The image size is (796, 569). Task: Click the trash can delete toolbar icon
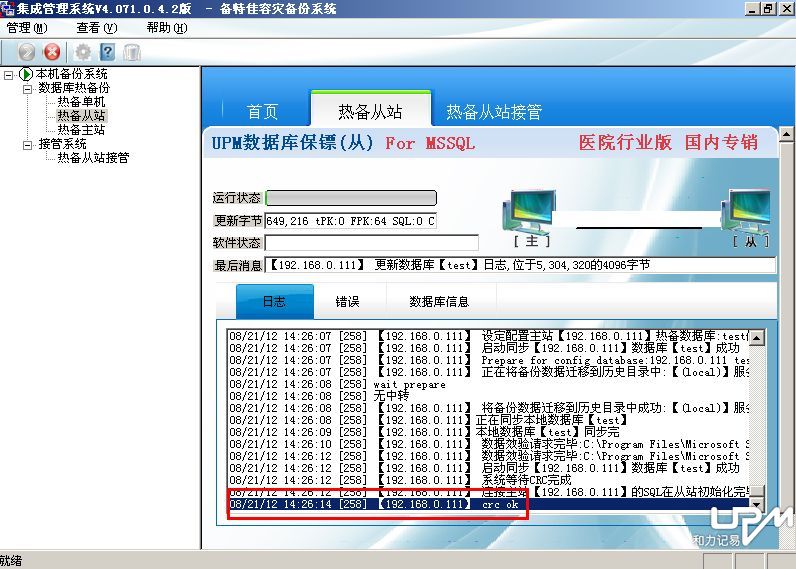[x=131, y=52]
